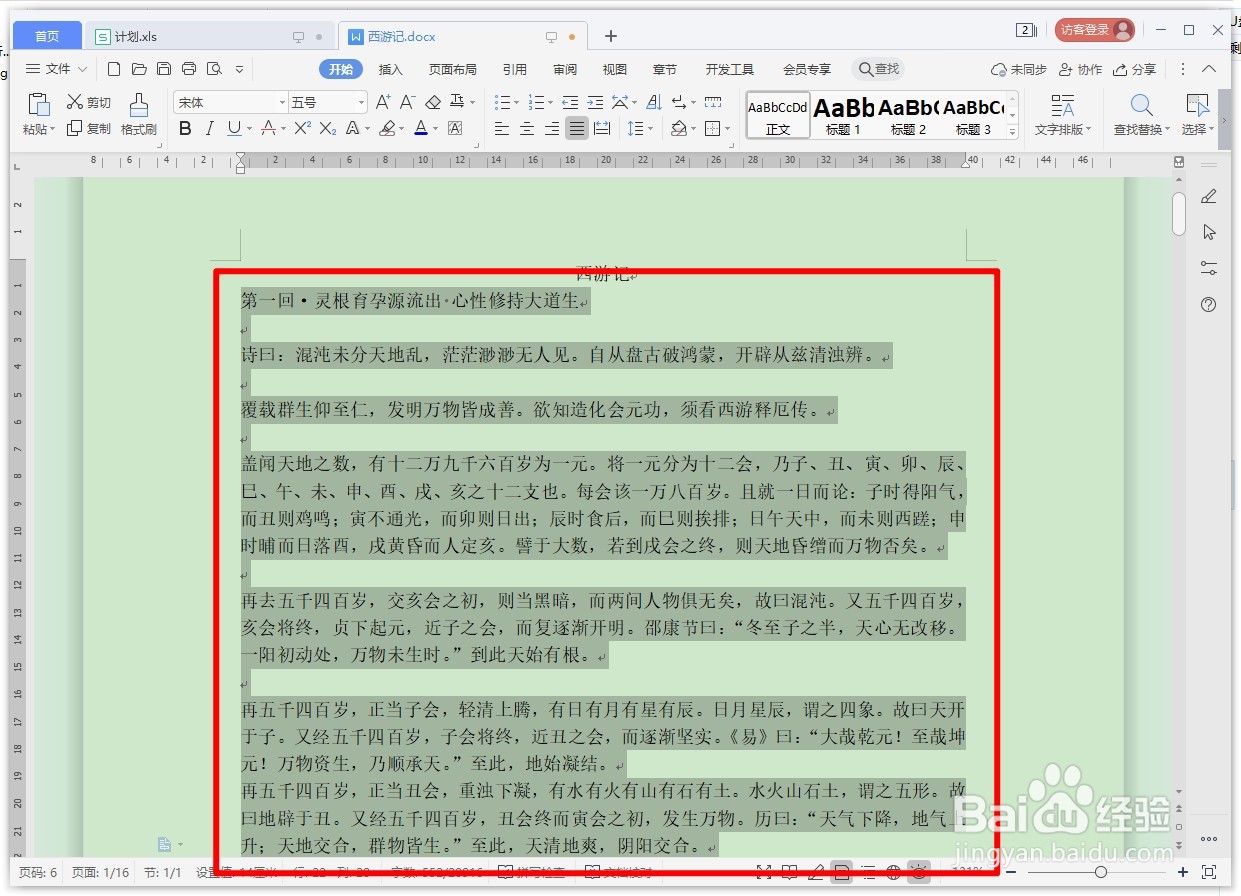Apply the text highlight color
This screenshot has width=1241, height=896.
coord(387,128)
